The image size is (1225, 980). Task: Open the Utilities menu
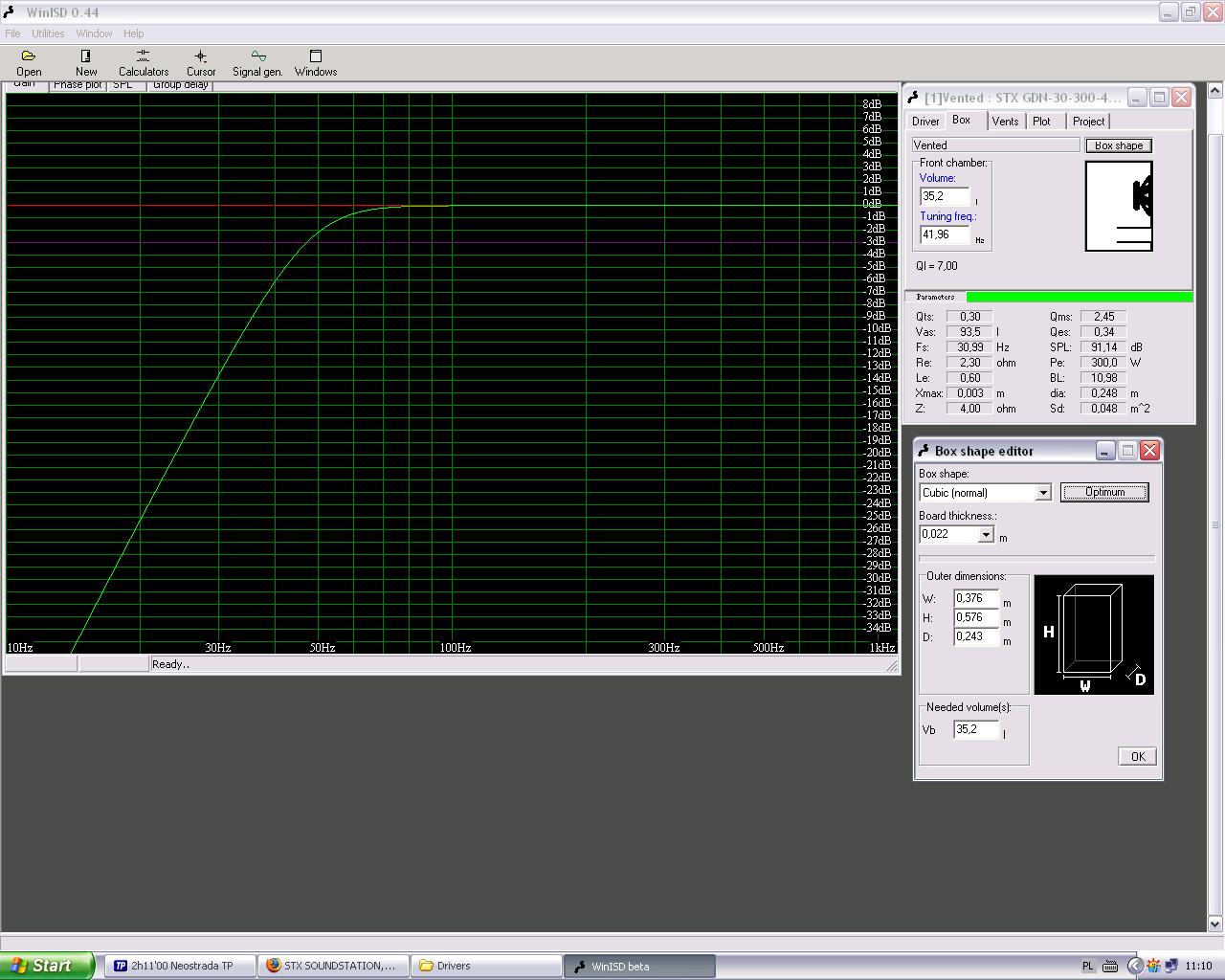(x=48, y=33)
